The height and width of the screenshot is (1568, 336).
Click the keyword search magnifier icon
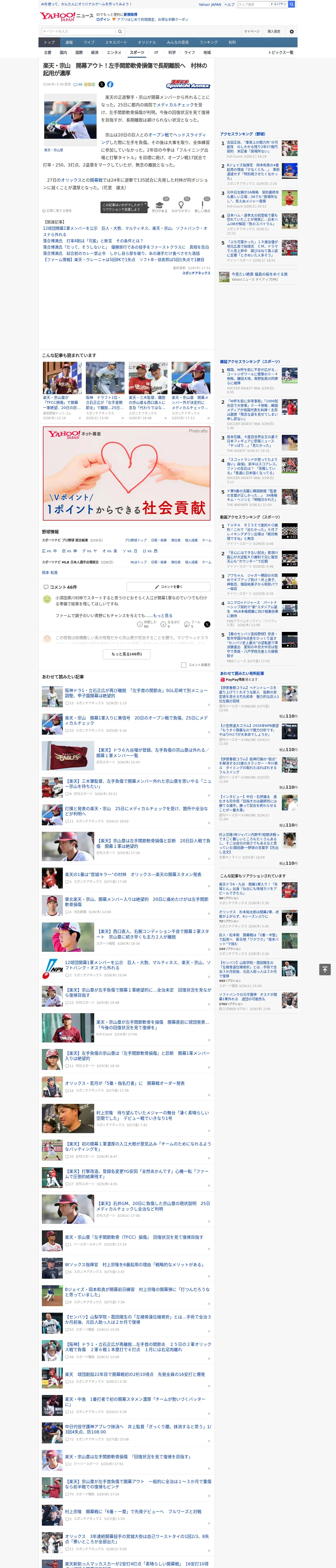click(120, 32)
